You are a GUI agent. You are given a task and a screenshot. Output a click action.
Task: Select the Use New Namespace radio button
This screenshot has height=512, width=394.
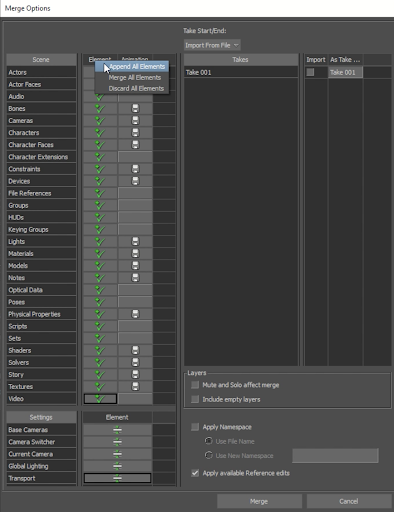(209, 455)
